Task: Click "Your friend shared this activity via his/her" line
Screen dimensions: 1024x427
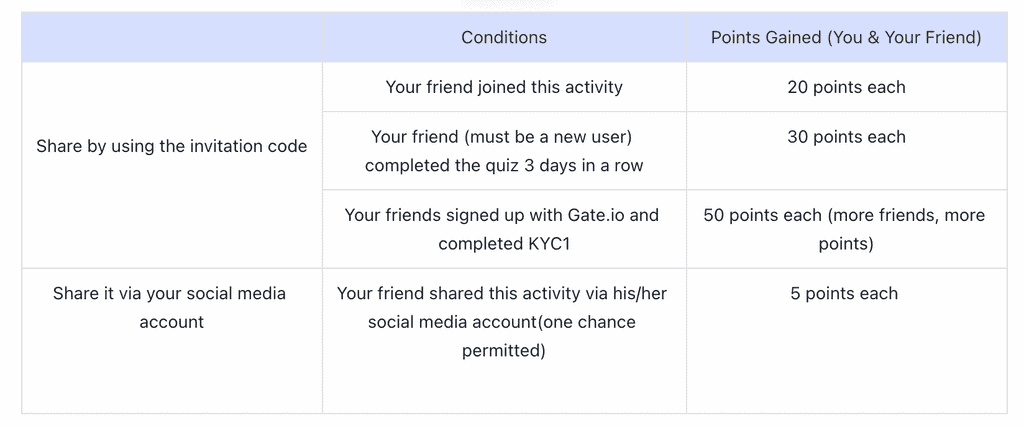Action: [504, 293]
